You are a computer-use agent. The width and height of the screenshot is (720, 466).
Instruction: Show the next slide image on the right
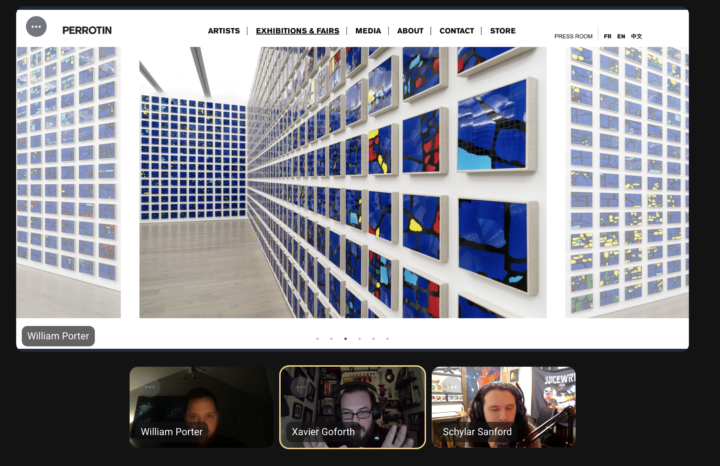pos(627,182)
